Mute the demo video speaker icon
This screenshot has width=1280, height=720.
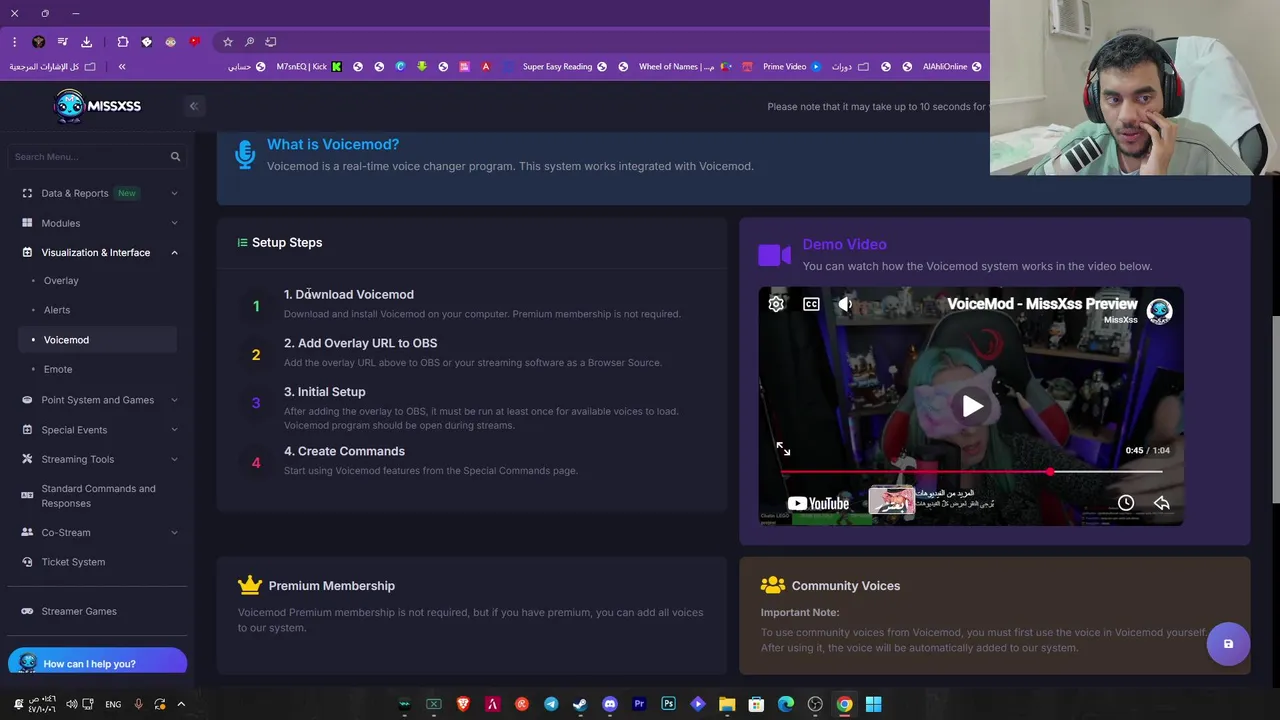(845, 304)
